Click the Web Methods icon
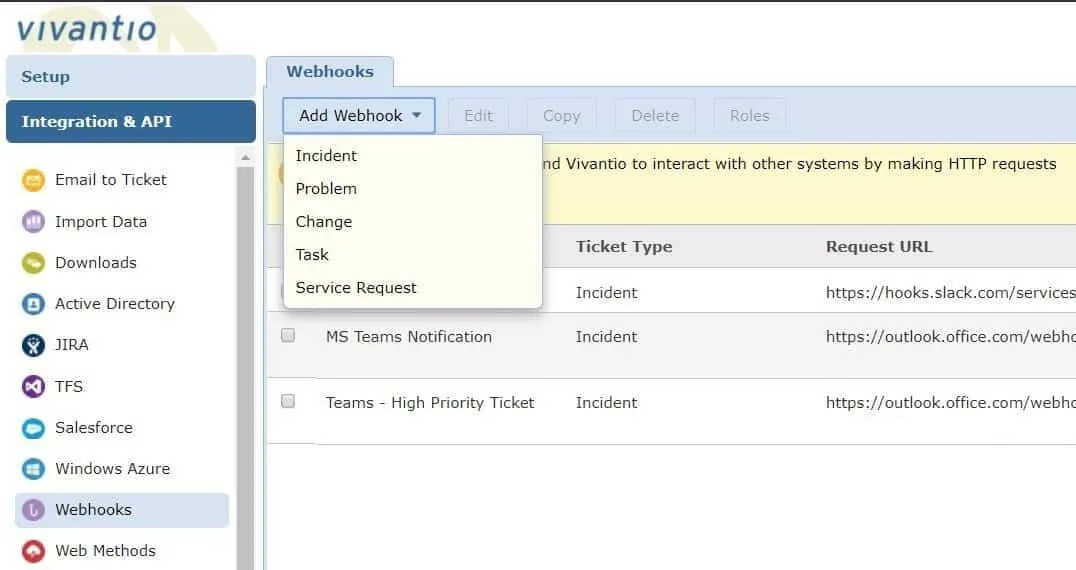This screenshot has width=1076, height=570. (x=33, y=551)
